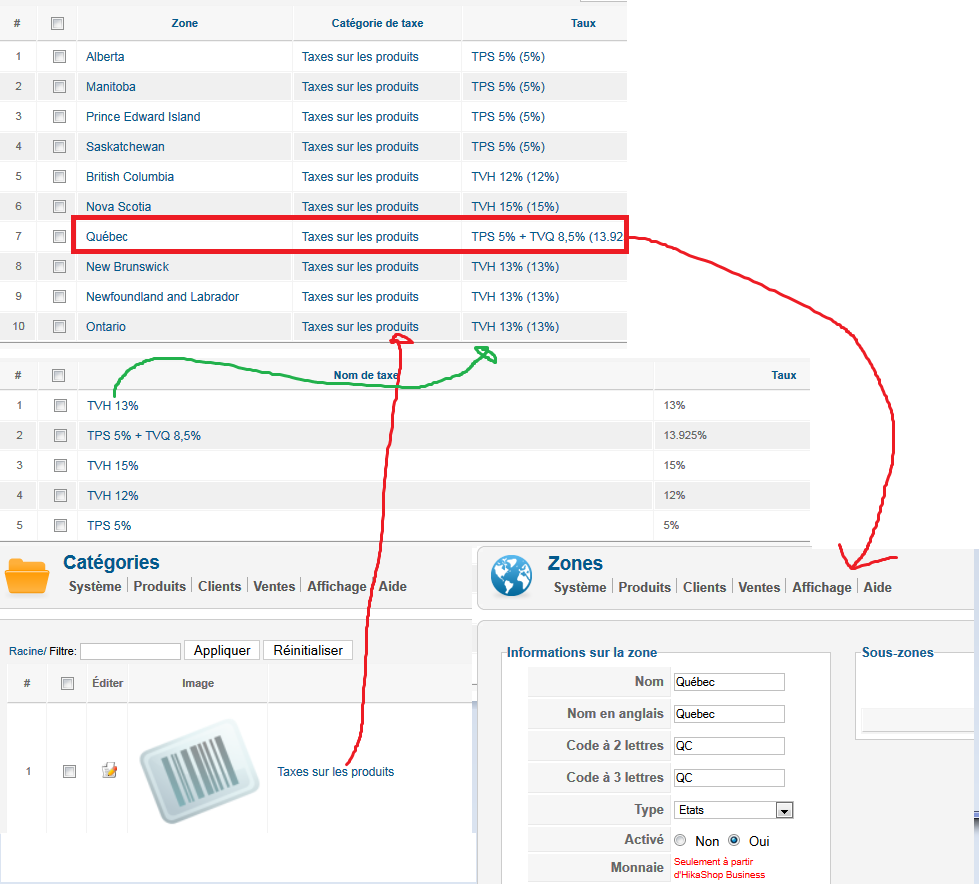Click TPS 5% + TVQ 8,5% rate in Québec row

[x=547, y=237]
